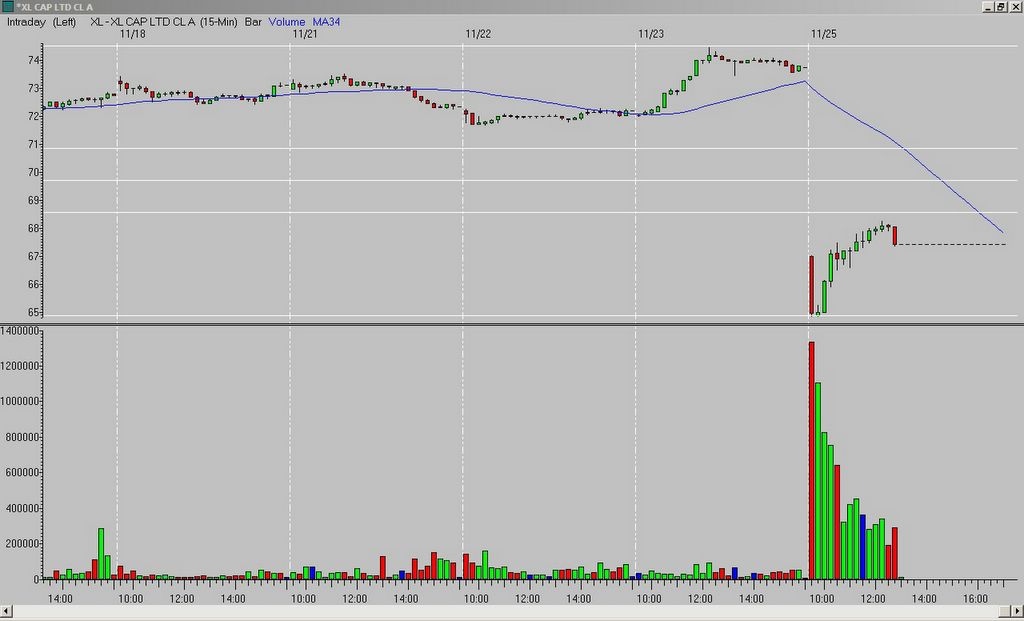
Task: Click the '*XL CAP LTD CL A' window title text
Action: point(55,7)
